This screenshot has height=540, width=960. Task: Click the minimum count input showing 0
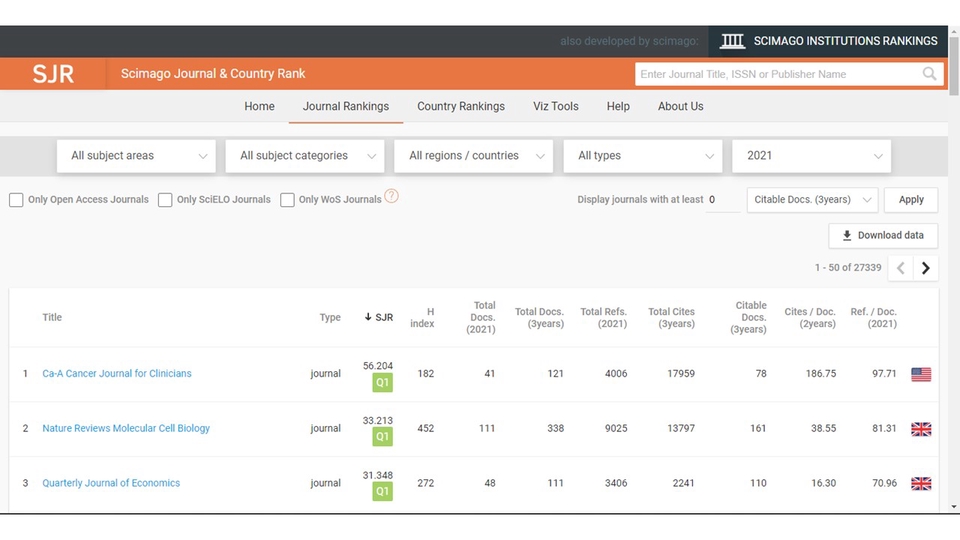pos(722,200)
